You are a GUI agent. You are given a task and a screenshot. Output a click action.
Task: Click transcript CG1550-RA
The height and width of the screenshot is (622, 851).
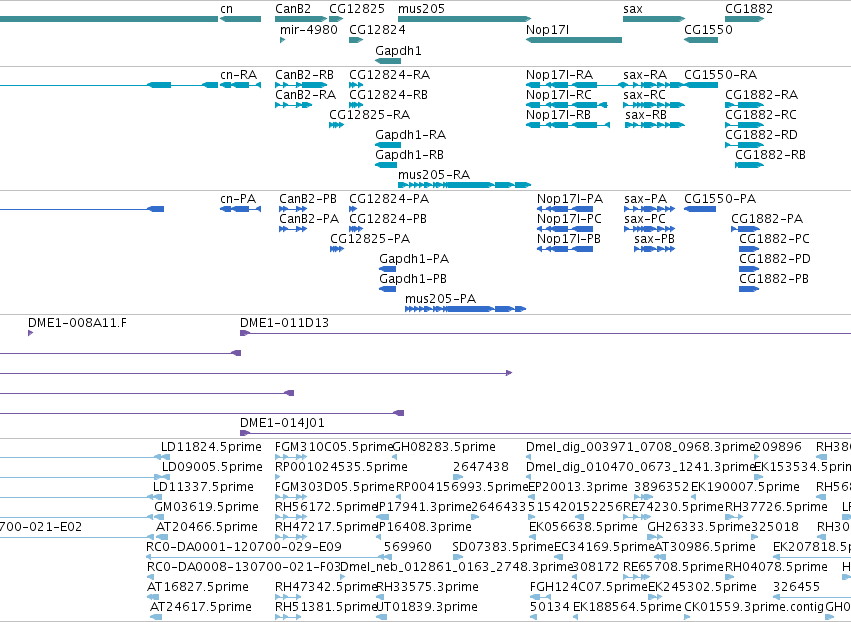coord(701,85)
